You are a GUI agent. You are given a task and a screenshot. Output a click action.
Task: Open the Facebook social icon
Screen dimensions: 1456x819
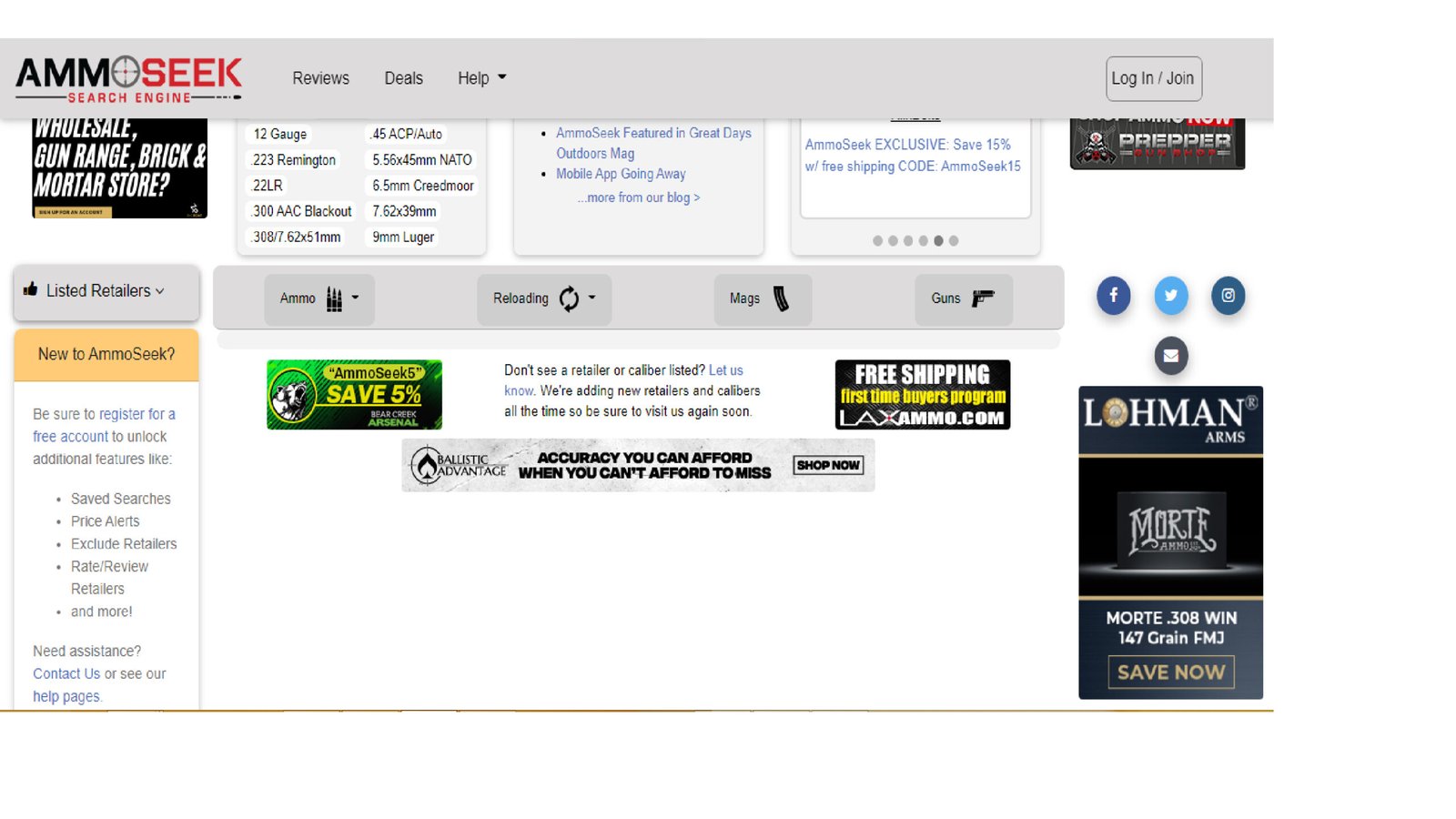[1113, 296]
